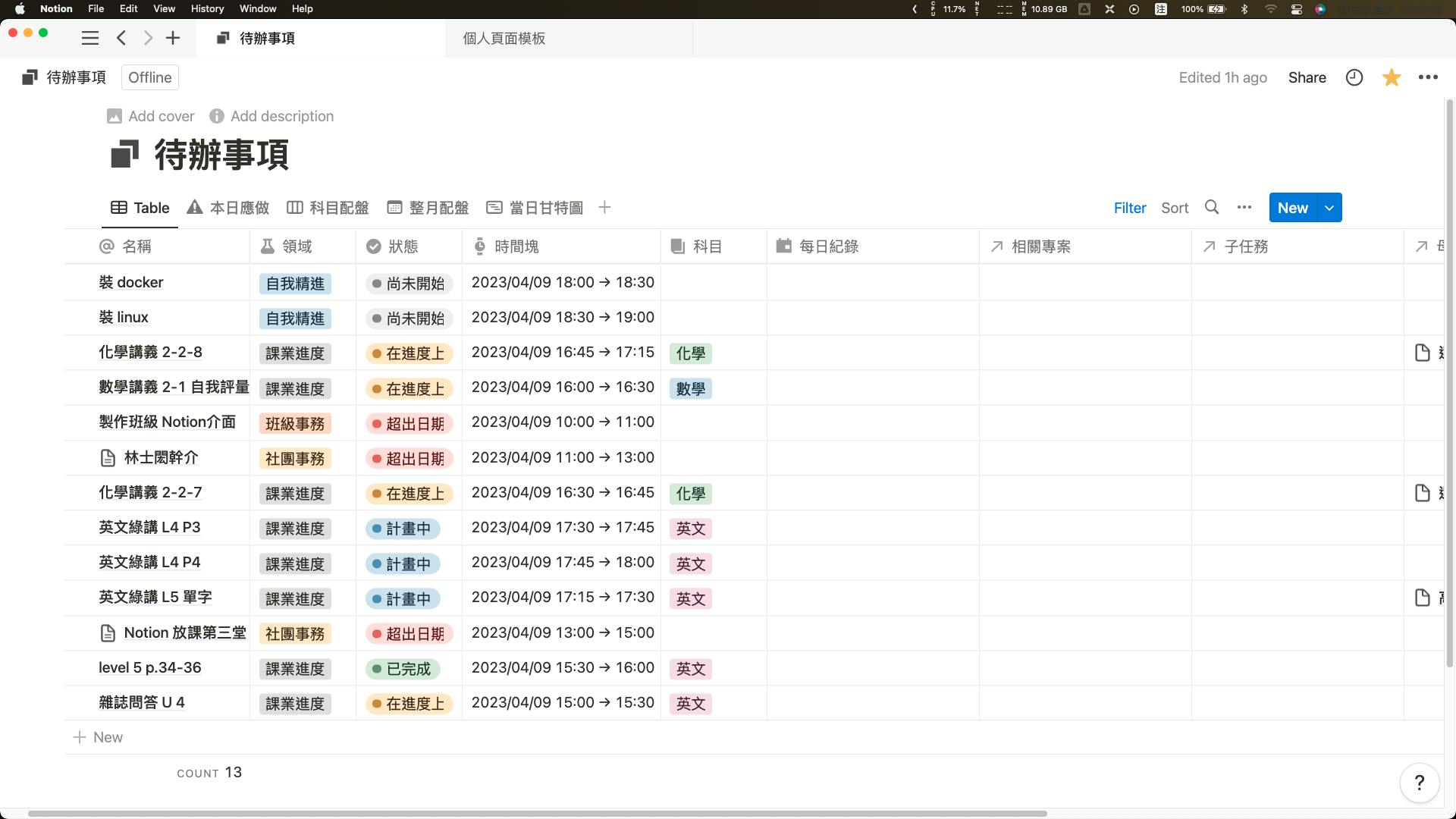
Task: Click the Share button
Action: (1307, 77)
